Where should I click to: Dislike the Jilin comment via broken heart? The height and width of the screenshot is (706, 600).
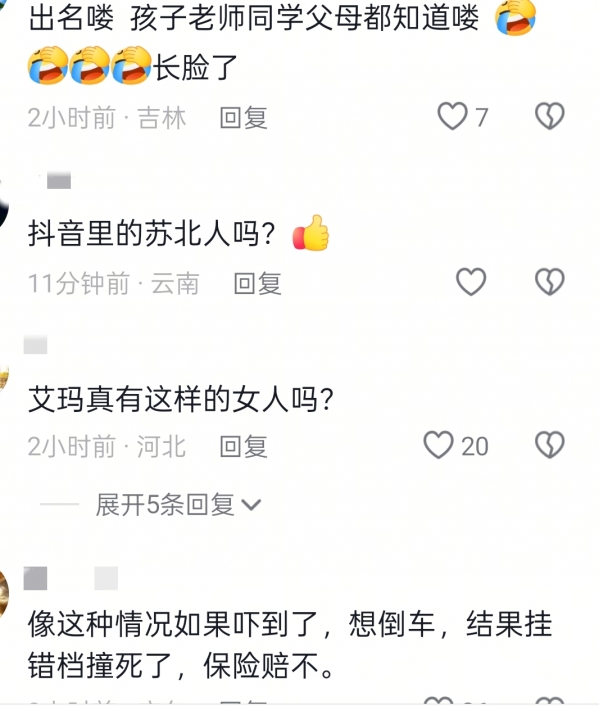tap(550, 116)
